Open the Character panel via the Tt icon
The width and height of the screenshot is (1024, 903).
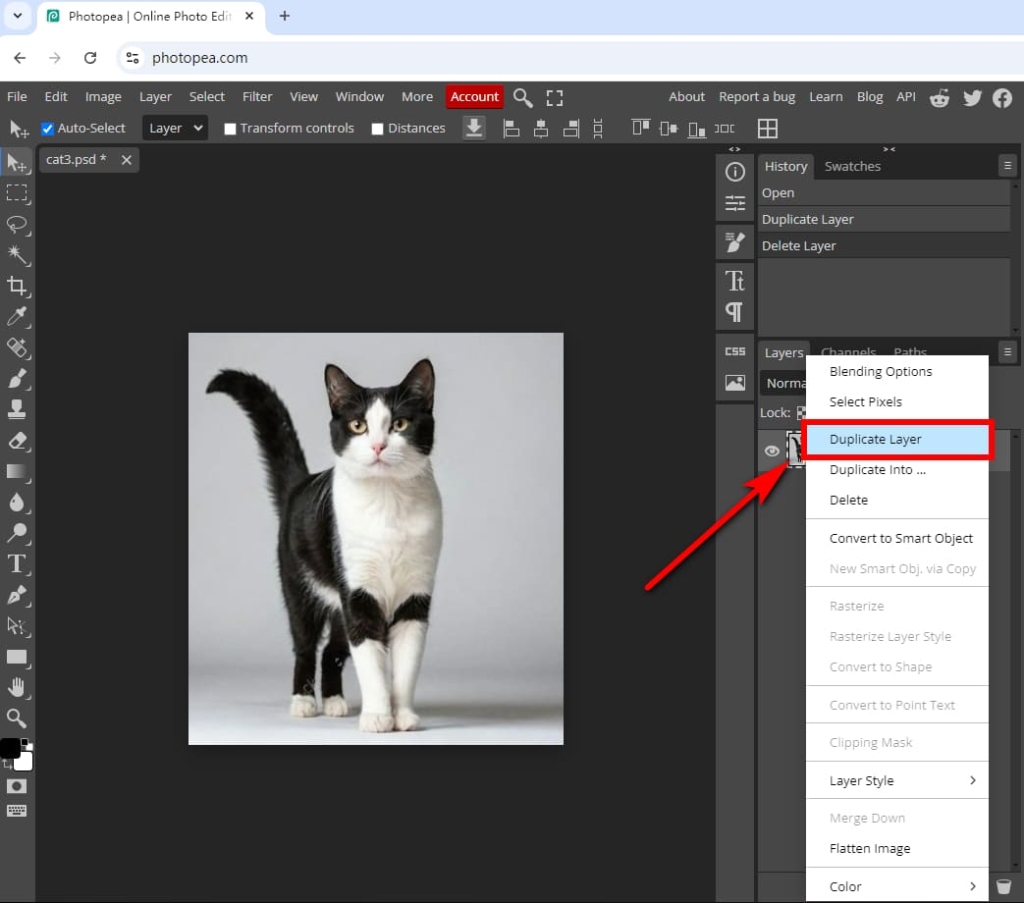click(x=734, y=281)
